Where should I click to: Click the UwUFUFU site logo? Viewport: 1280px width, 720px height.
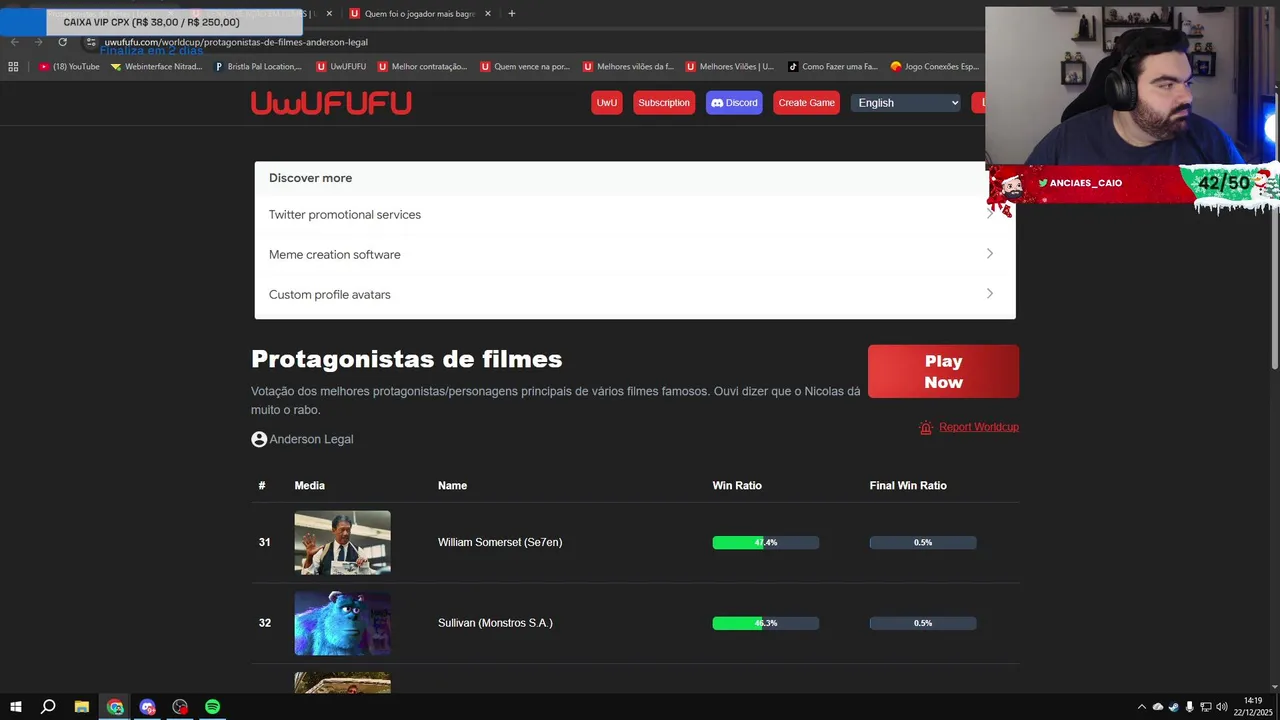tap(331, 103)
